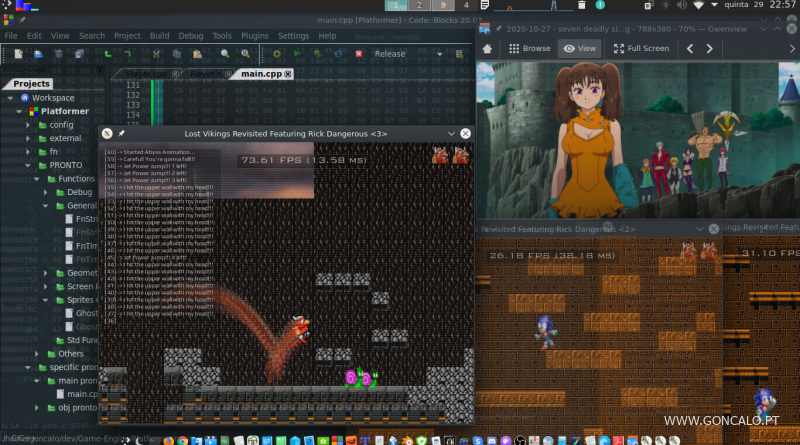Open the View menu in Code::Blocks
Screen dimensions: 800x445
pyautogui.click(x=60, y=36)
